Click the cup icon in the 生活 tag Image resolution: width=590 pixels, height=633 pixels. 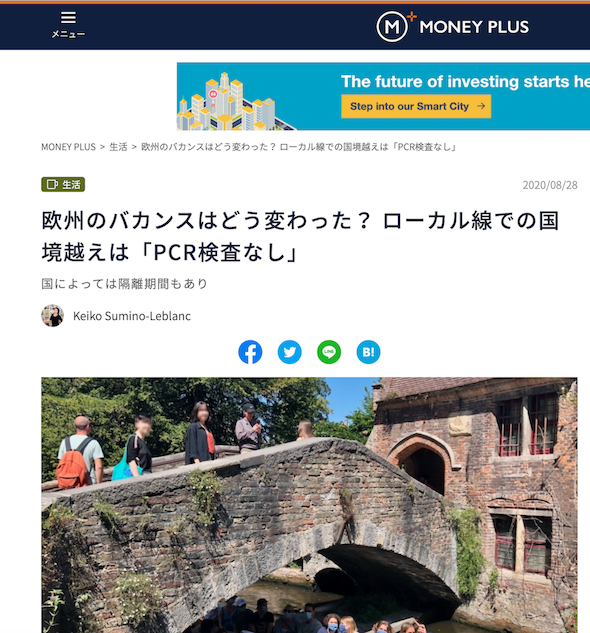52,184
